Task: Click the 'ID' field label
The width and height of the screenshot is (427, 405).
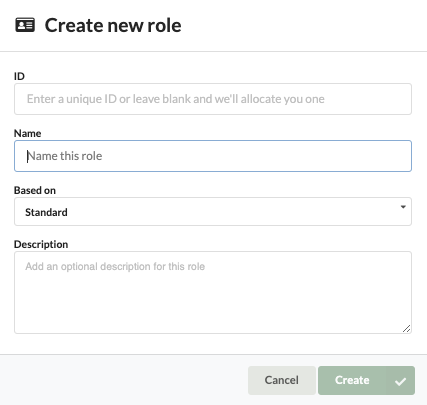Action: 19,76
